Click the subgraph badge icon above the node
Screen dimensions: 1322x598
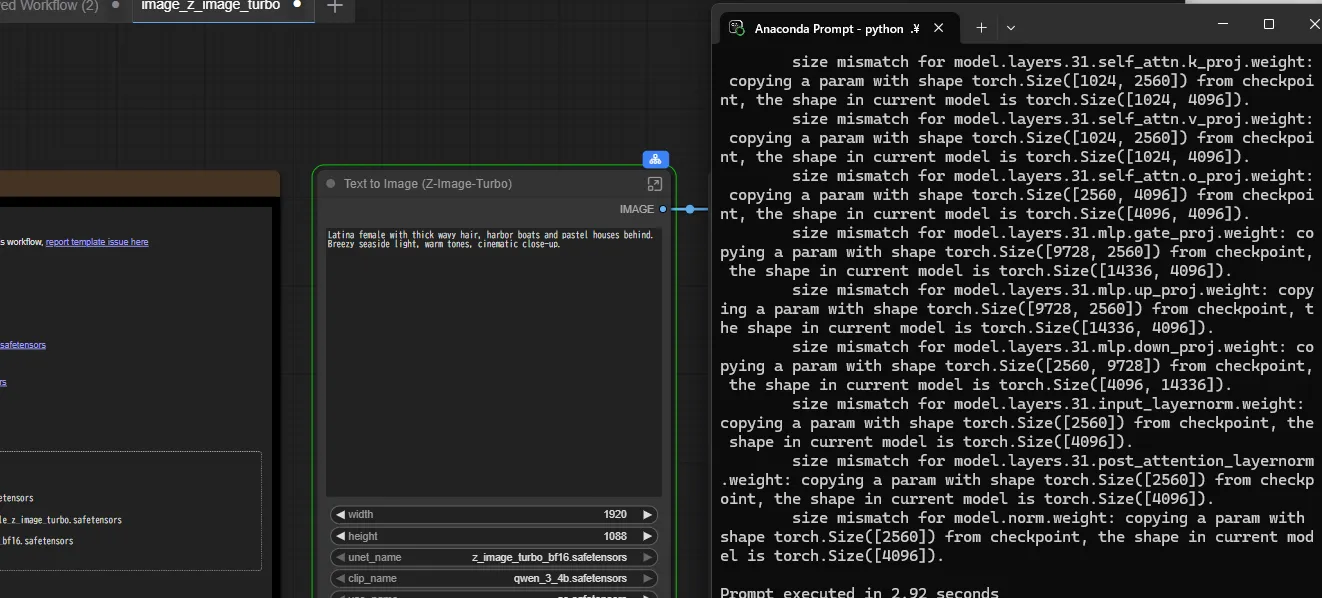tap(655, 159)
